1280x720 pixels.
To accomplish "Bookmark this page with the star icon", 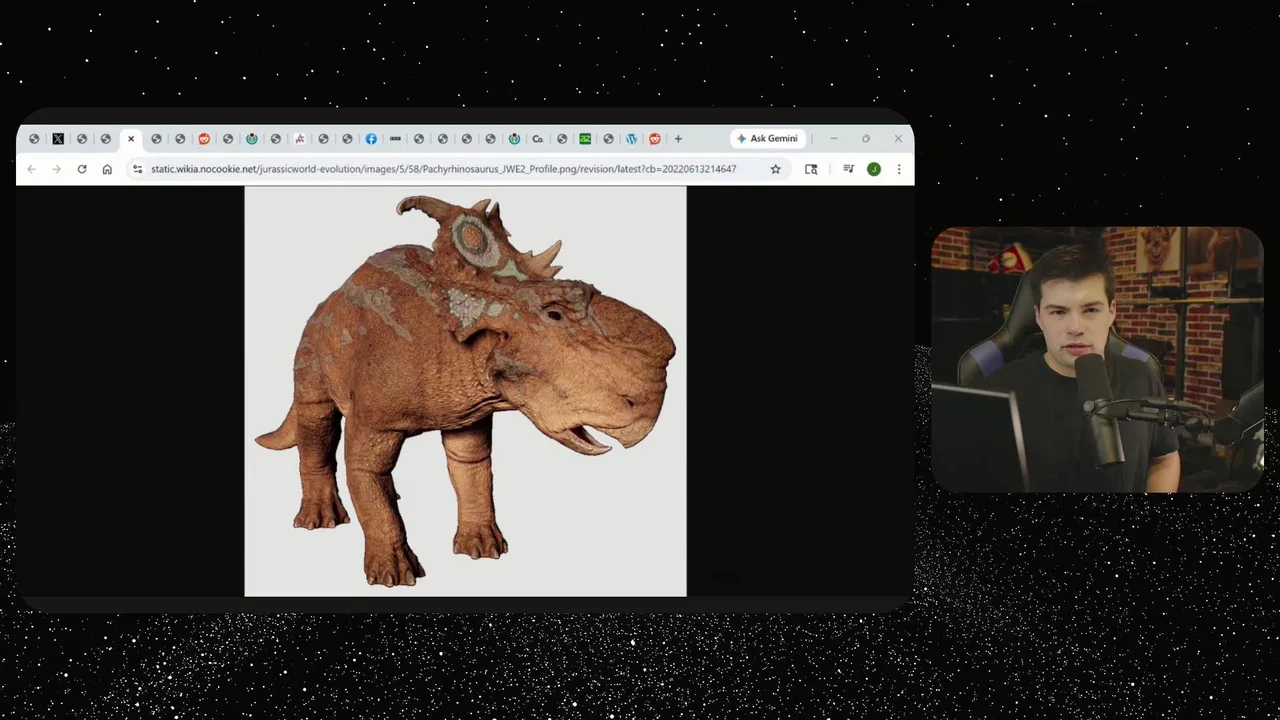I will (775, 169).
